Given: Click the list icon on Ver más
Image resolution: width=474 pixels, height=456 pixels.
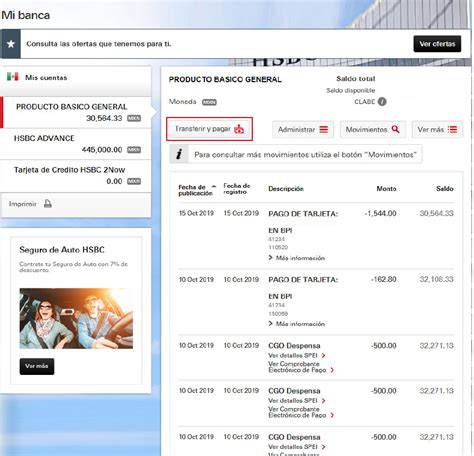Looking at the screenshot, I should click(452, 129).
